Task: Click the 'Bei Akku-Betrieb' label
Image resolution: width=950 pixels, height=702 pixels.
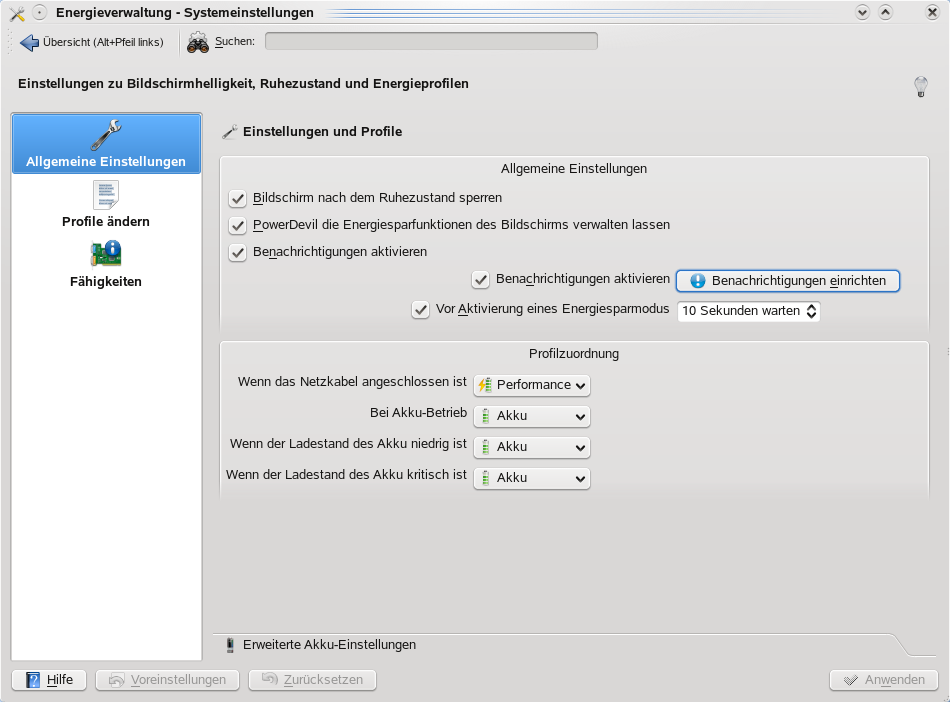Action: 419,412
